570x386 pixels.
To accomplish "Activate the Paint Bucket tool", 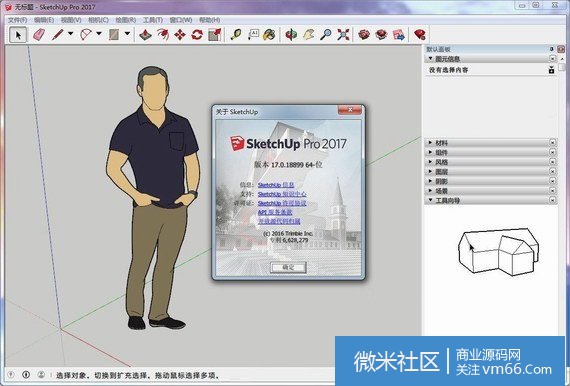I will (x=269, y=35).
